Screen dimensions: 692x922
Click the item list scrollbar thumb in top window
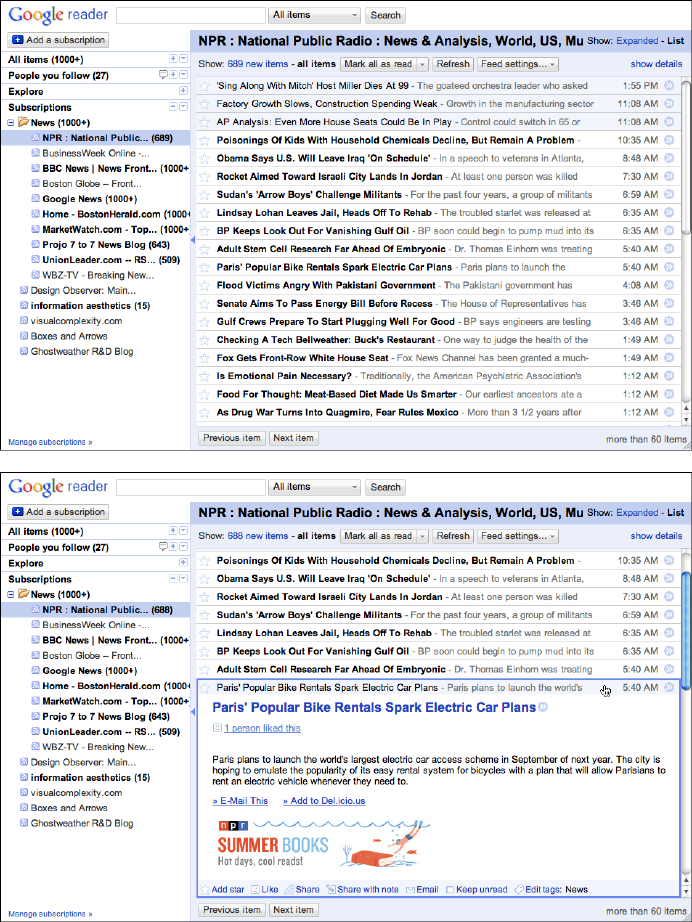tap(686, 158)
